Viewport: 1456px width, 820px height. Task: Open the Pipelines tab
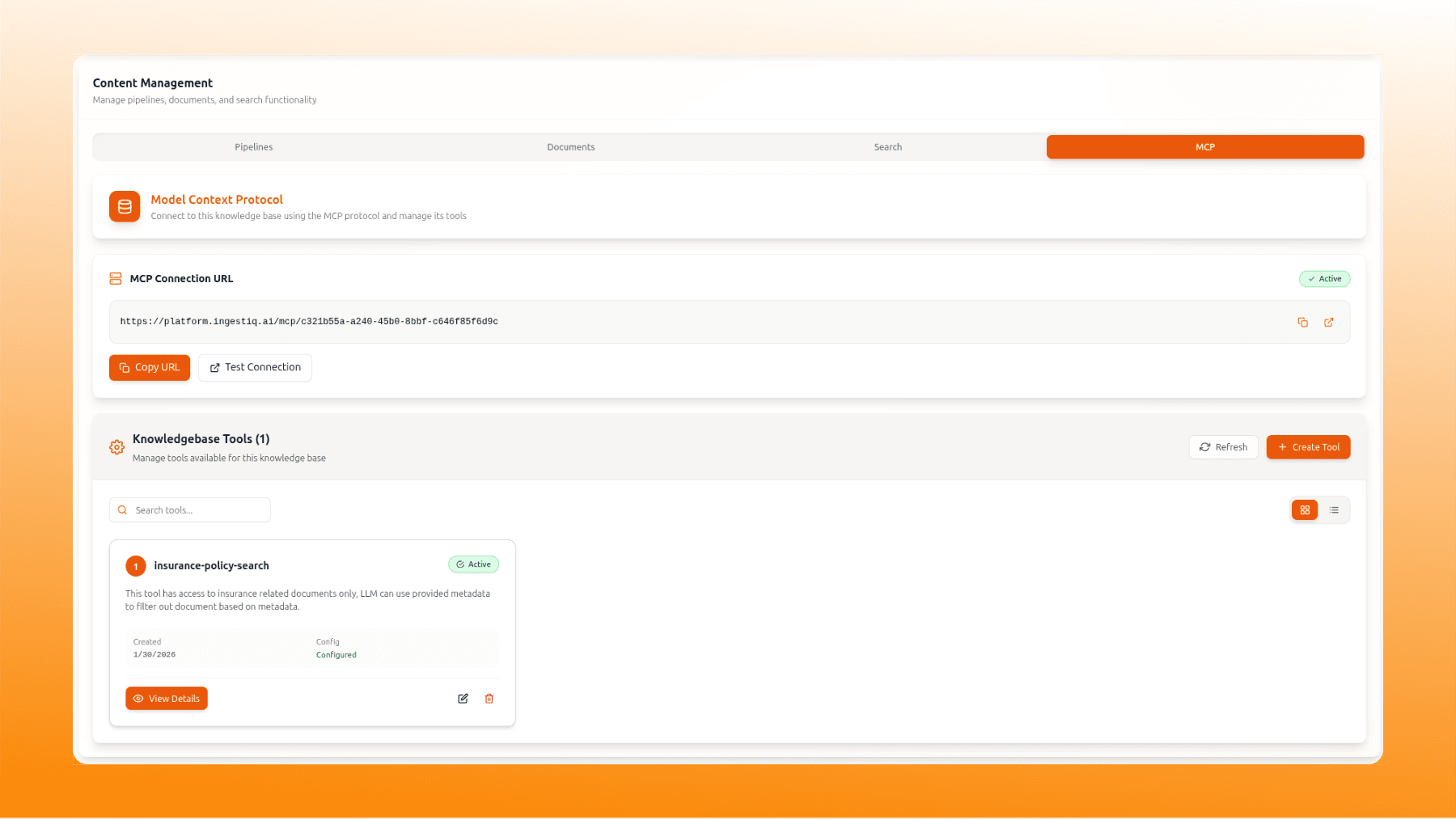(x=253, y=147)
